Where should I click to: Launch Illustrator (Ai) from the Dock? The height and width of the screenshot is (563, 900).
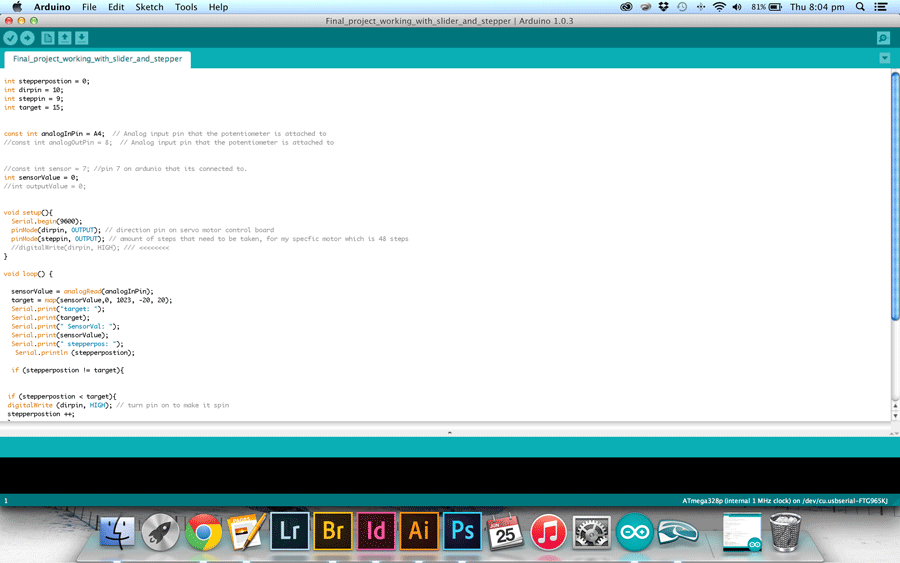(419, 531)
